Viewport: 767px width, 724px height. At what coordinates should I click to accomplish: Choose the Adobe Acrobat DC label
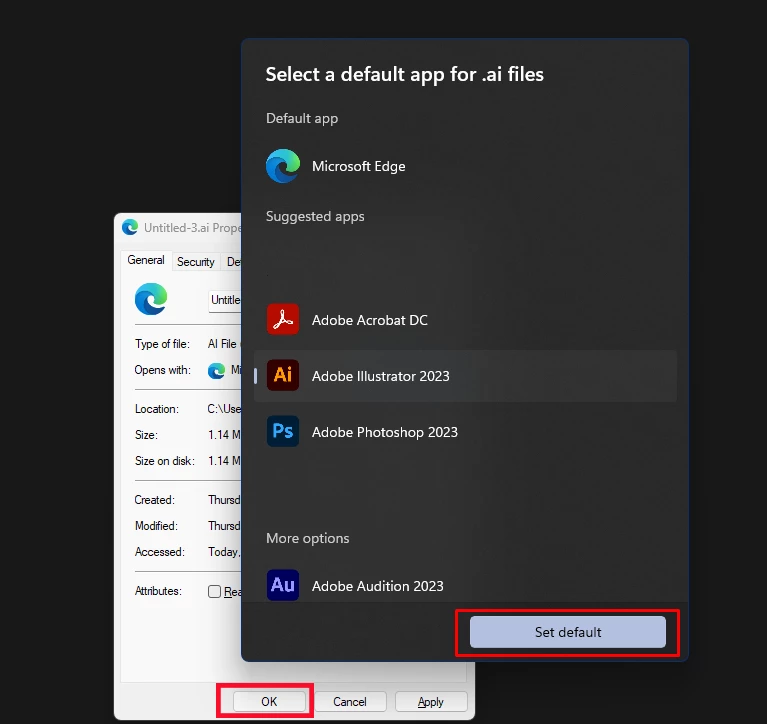point(370,320)
